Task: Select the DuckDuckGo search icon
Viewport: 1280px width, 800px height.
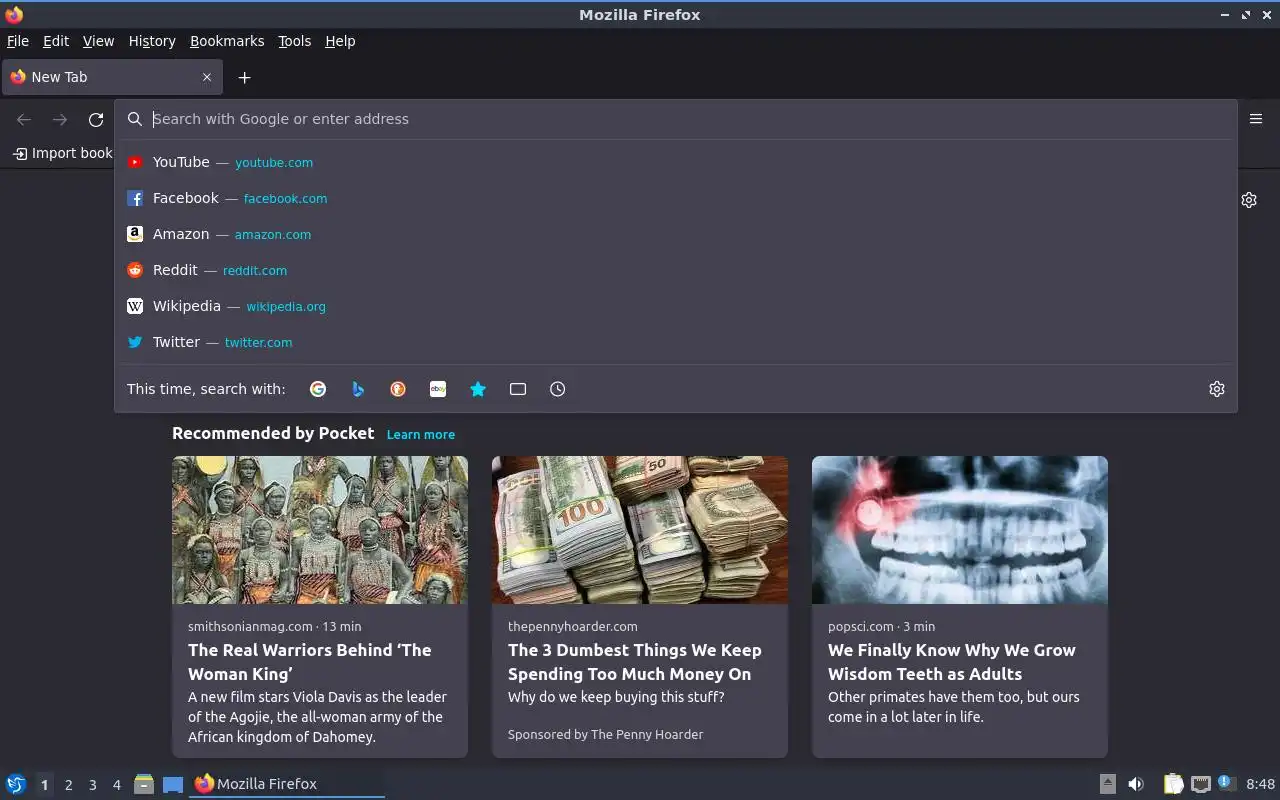Action: coord(398,389)
